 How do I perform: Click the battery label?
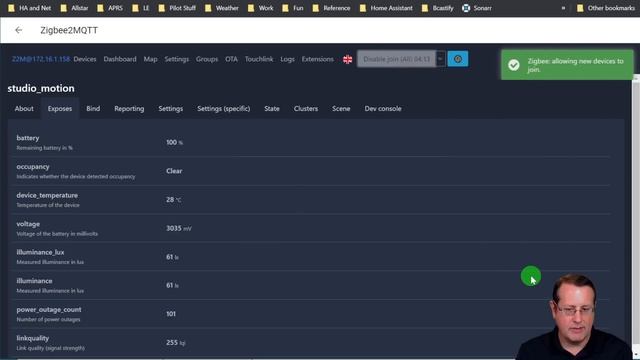[28, 138]
